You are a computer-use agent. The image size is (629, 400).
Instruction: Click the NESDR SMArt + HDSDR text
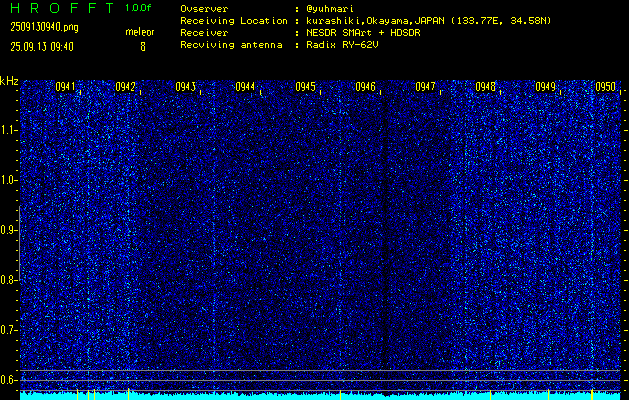(x=363, y=33)
